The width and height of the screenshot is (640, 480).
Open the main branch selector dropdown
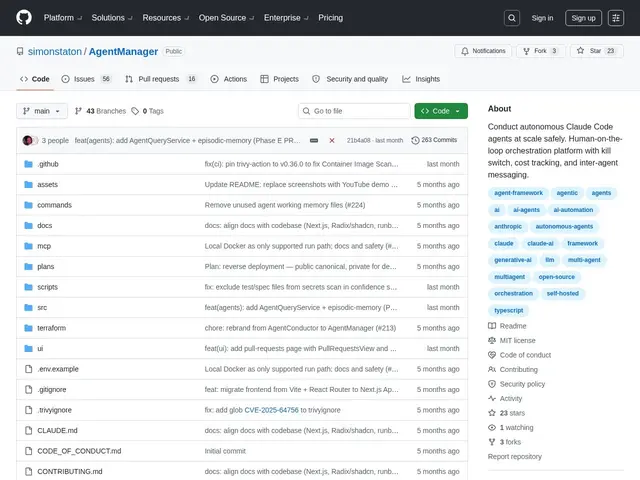pyautogui.click(x=42, y=111)
